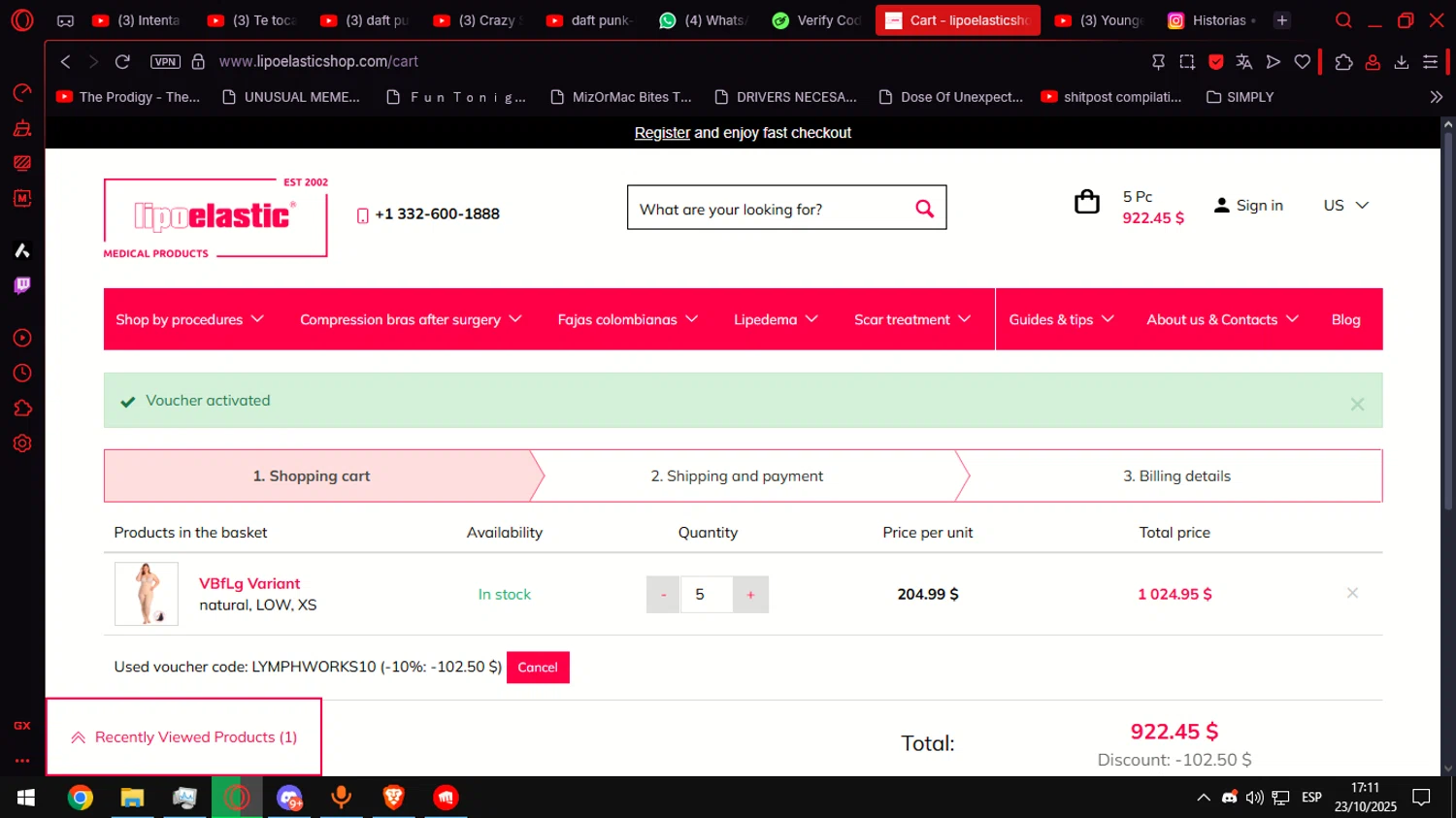The image size is (1456, 818).
Task: Click the phone icon beside +1 332-600-1888
Action: coord(362,215)
